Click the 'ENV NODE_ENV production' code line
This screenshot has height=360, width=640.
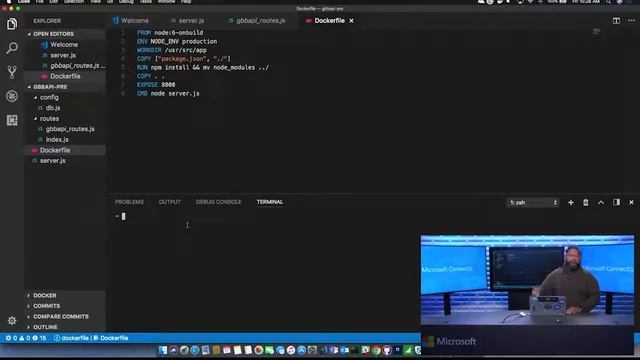pyautogui.click(x=177, y=41)
